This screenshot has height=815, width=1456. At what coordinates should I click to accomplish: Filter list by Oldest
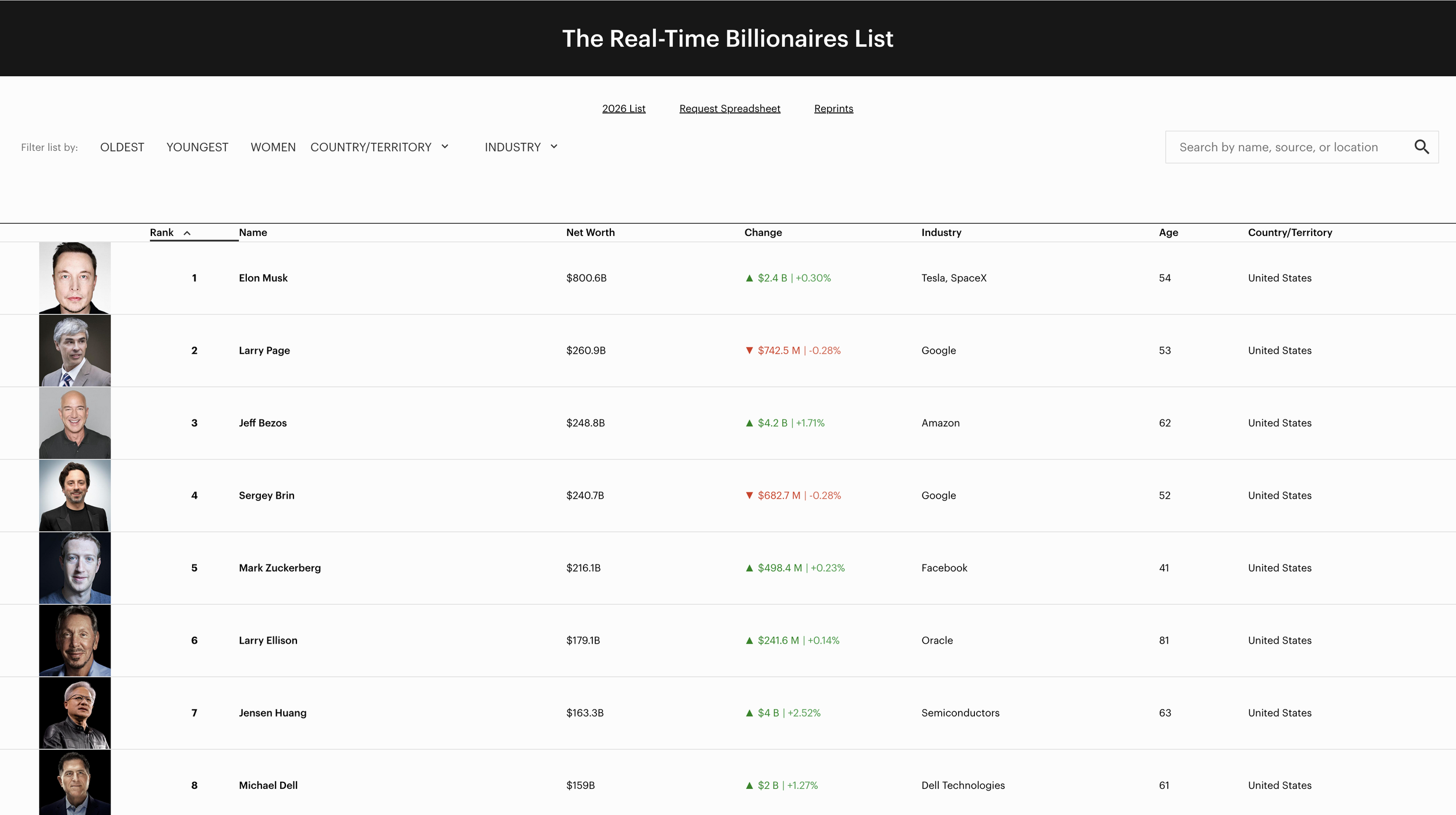tap(122, 147)
